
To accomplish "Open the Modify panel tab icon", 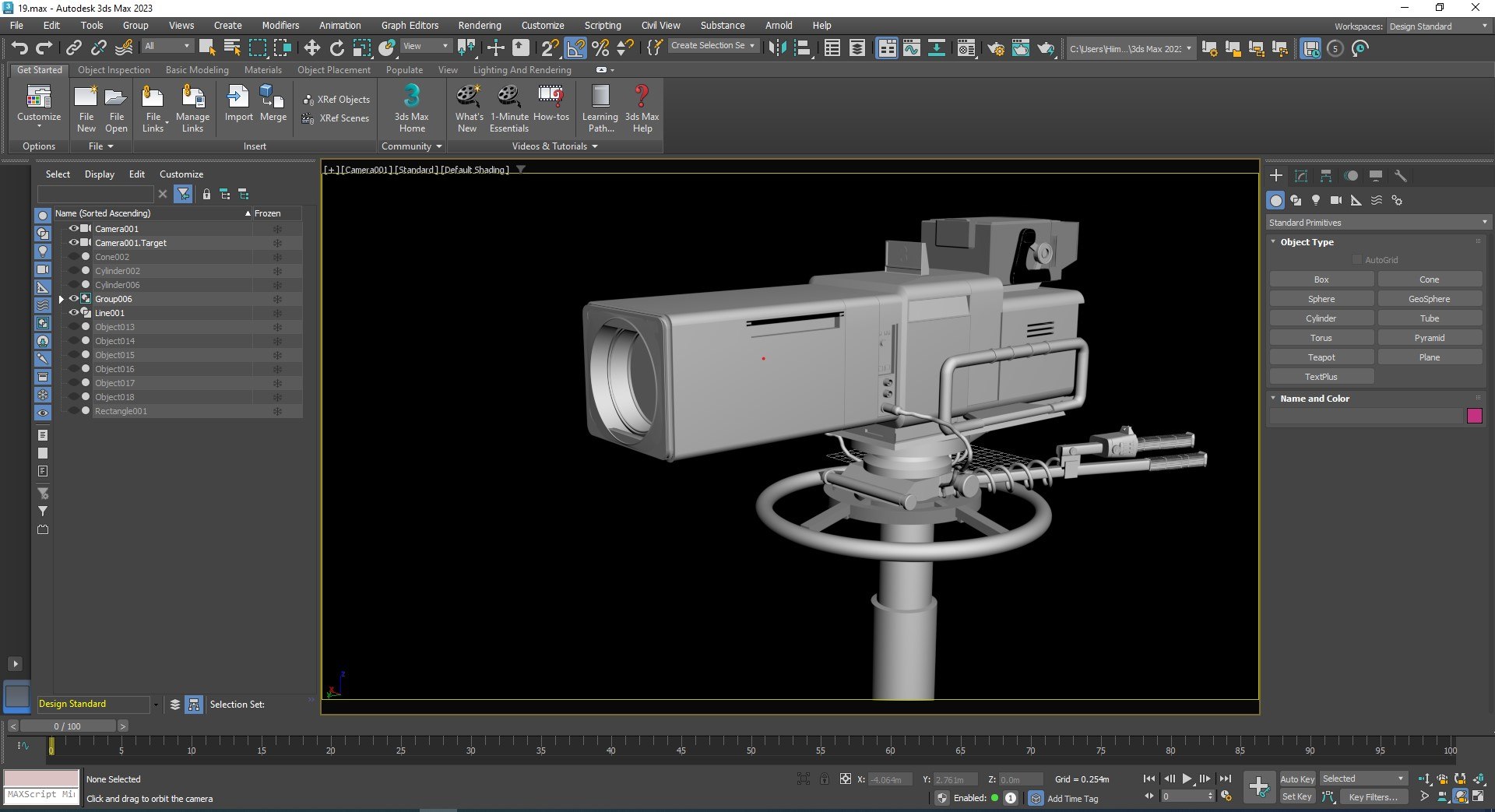I will (x=1300, y=176).
